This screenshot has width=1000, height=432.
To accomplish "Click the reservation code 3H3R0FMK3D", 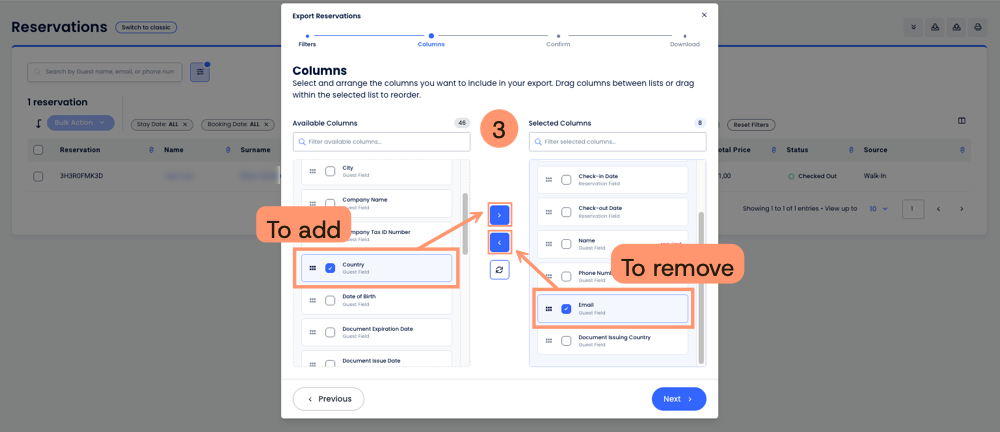I will pyautogui.click(x=81, y=176).
